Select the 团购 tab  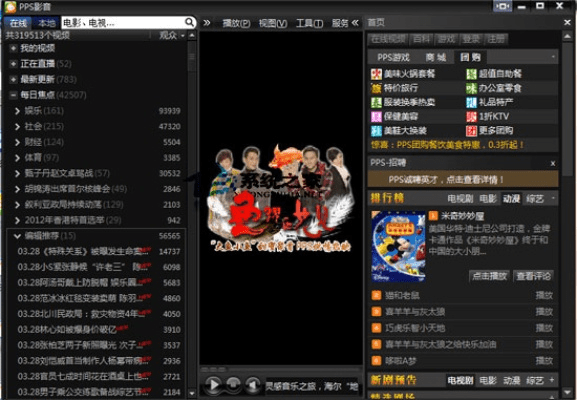click(471, 57)
